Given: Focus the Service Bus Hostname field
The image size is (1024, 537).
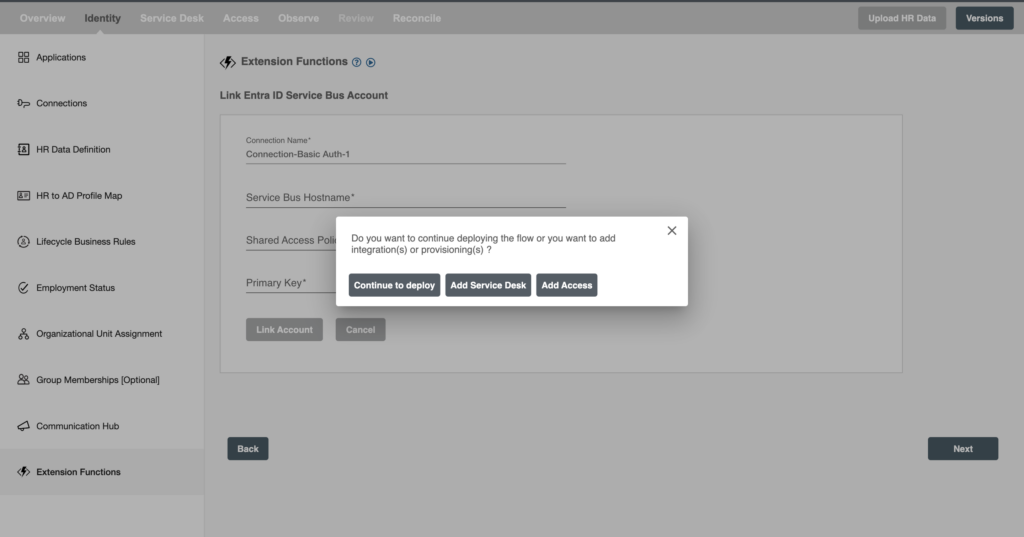Looking at the screenshot, I should click(406, 197).
